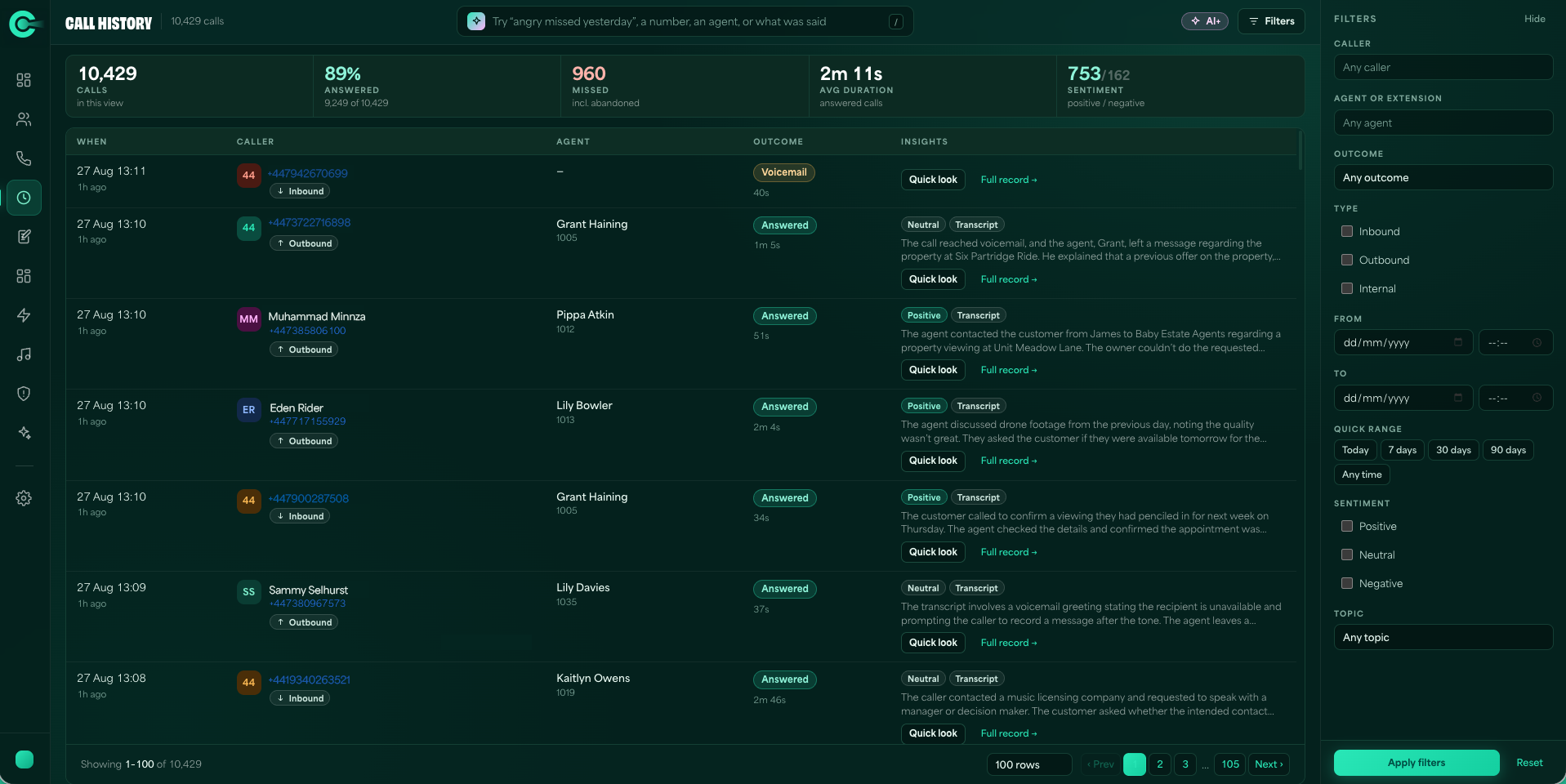Open the notes edit icon in sidebar

point(24,237)
